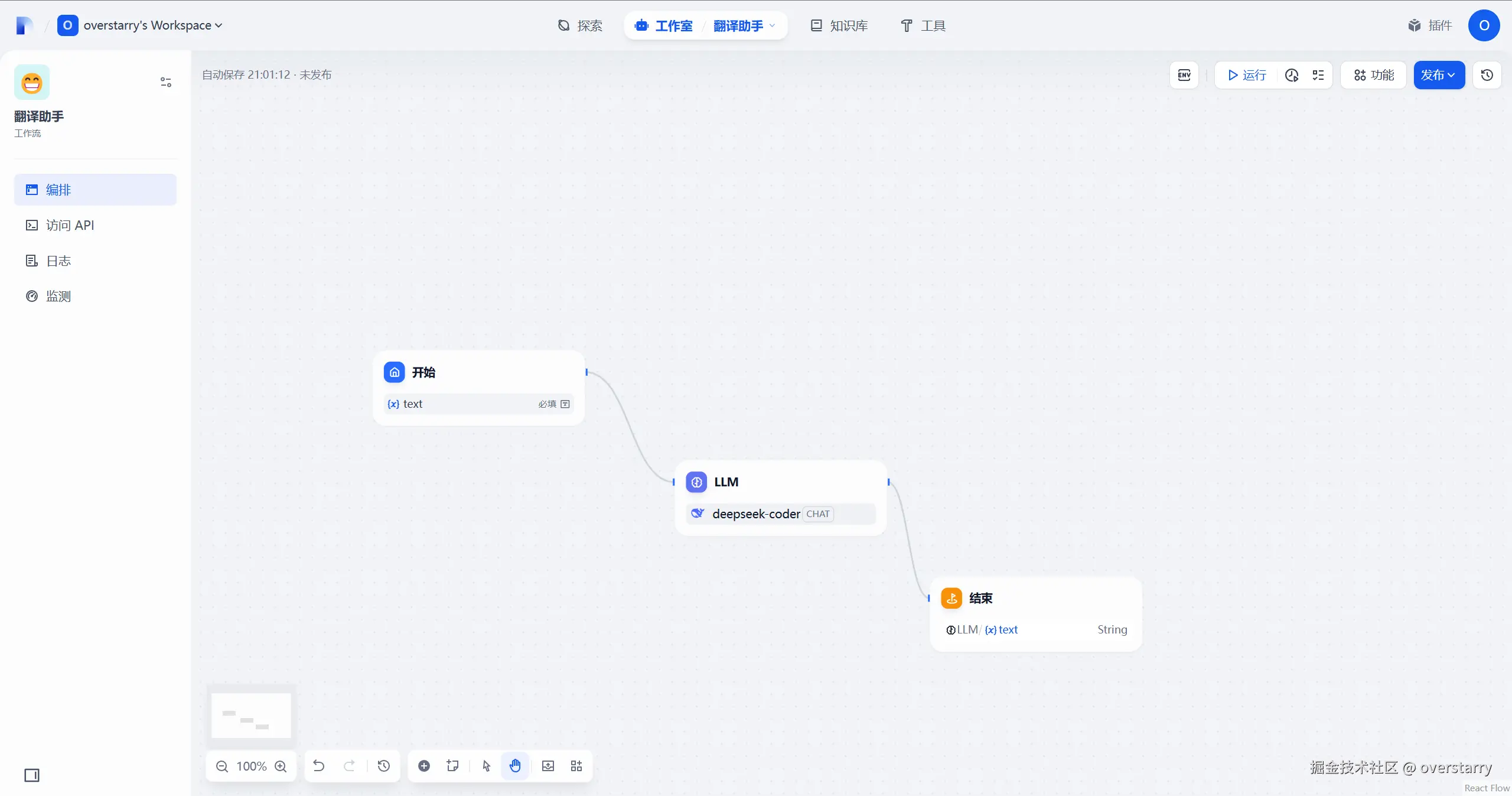This screenshot has width=1512, height=796.
Task: Toggle sidebar collapse at bottom left
Action: (32, 775)
